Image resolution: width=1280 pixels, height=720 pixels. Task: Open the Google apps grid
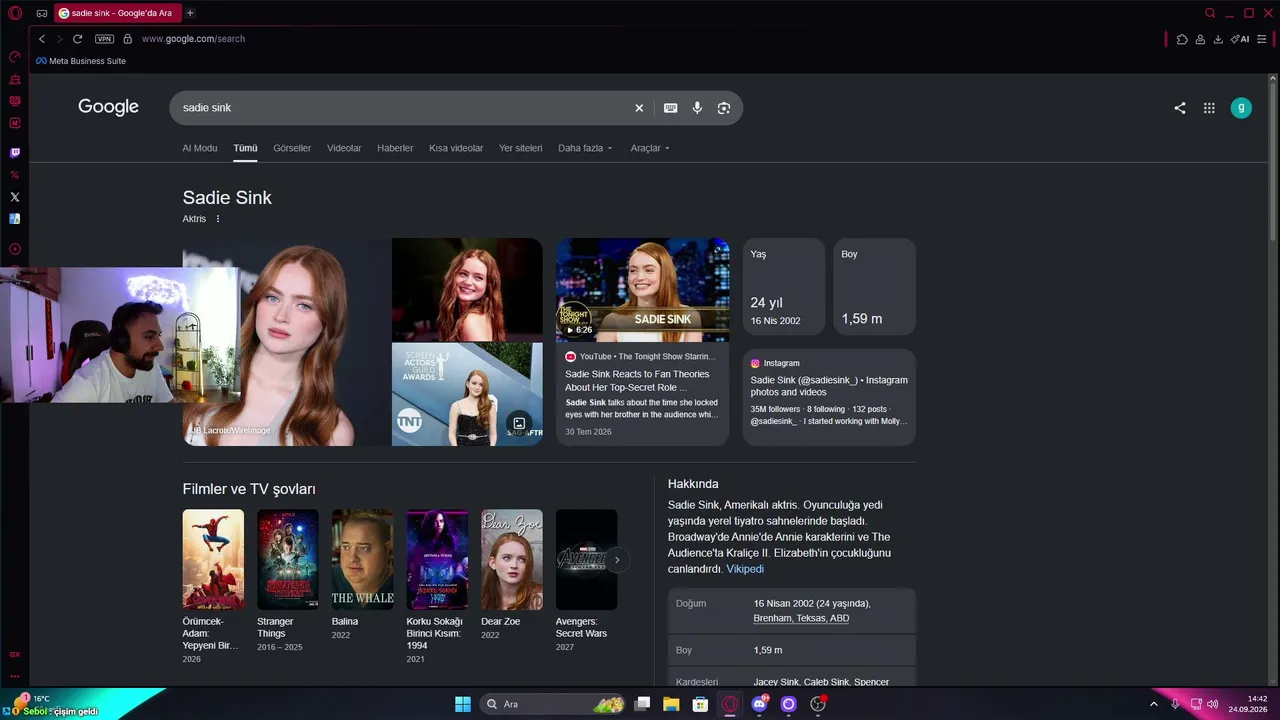point(1209,108)
